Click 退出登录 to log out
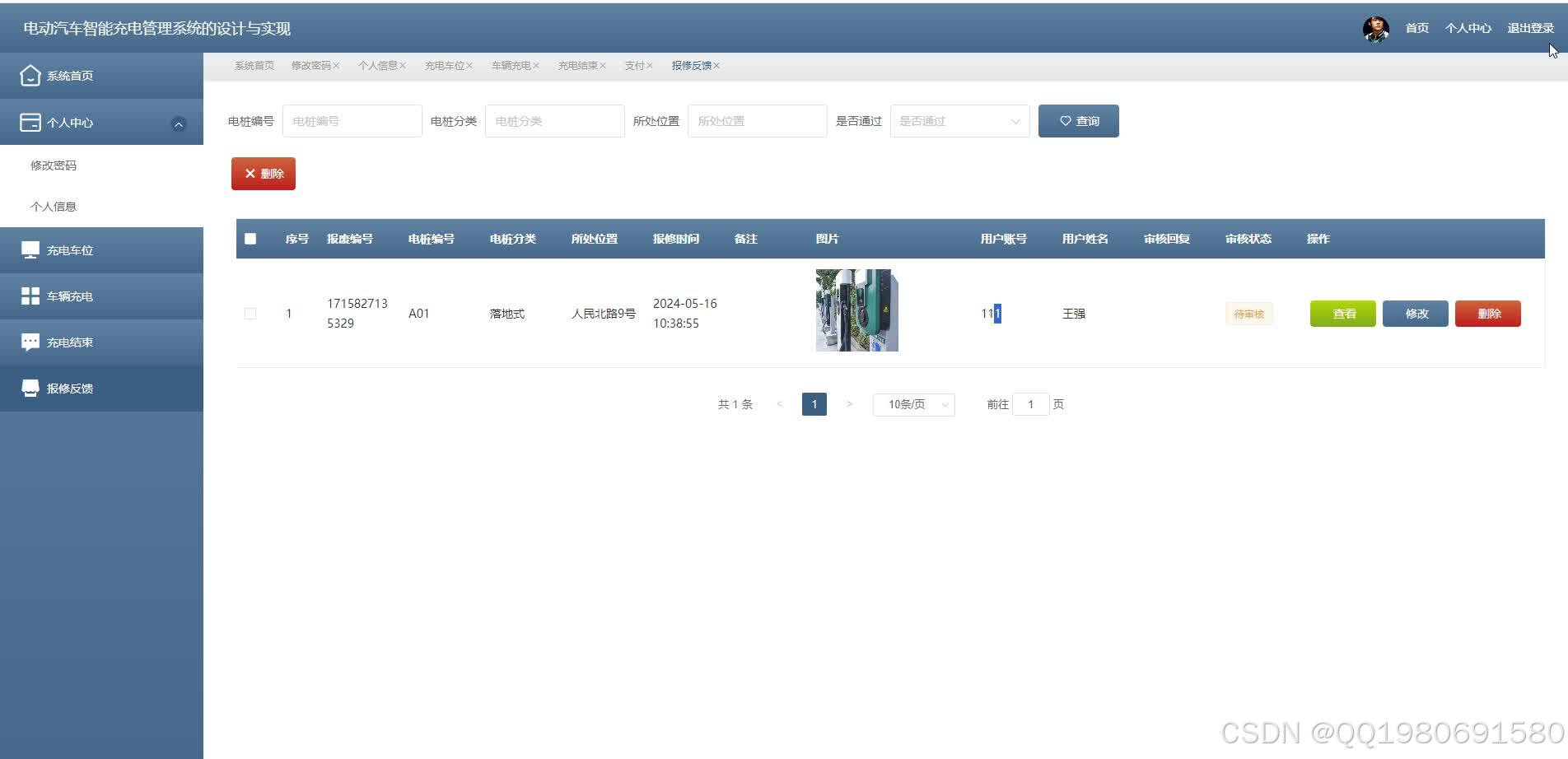 tap(1530, 28)
